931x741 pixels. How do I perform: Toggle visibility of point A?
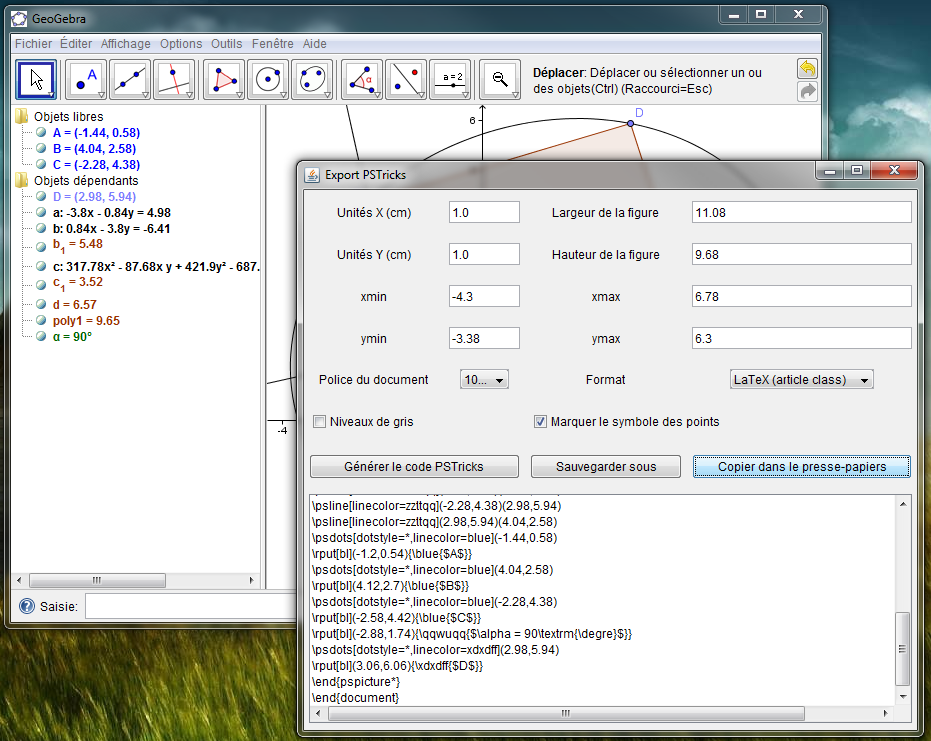point(41,132)
